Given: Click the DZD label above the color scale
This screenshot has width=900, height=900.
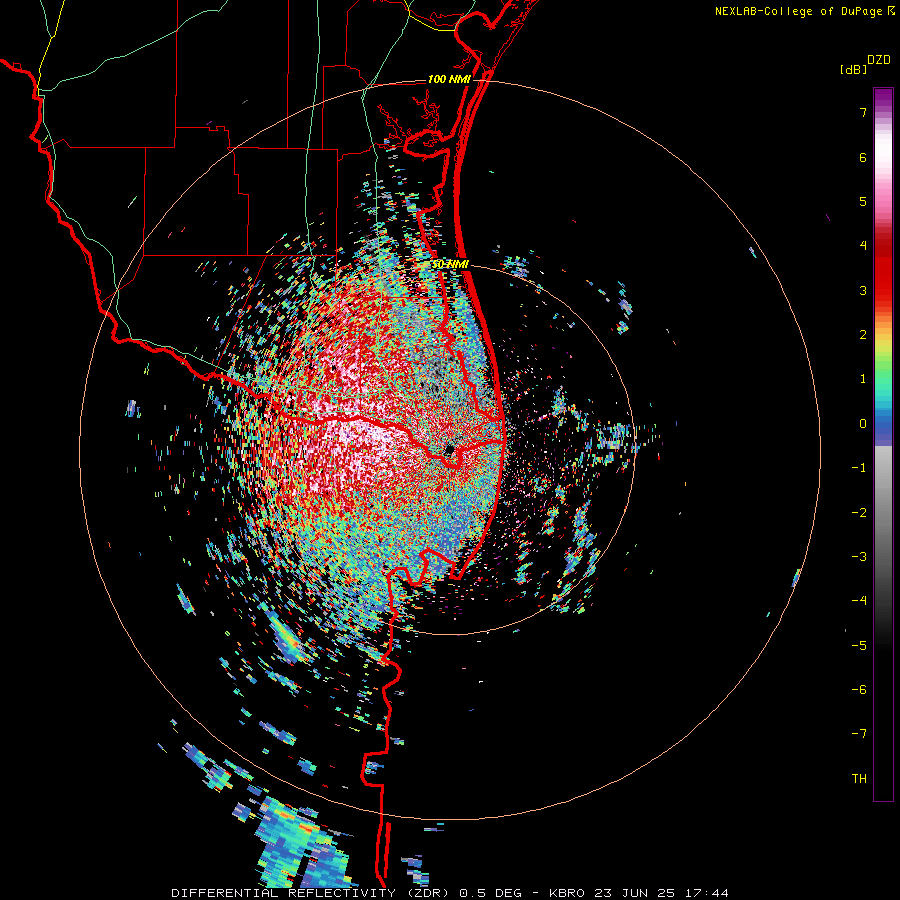Looking at the screenshot, I should [879, 60].
